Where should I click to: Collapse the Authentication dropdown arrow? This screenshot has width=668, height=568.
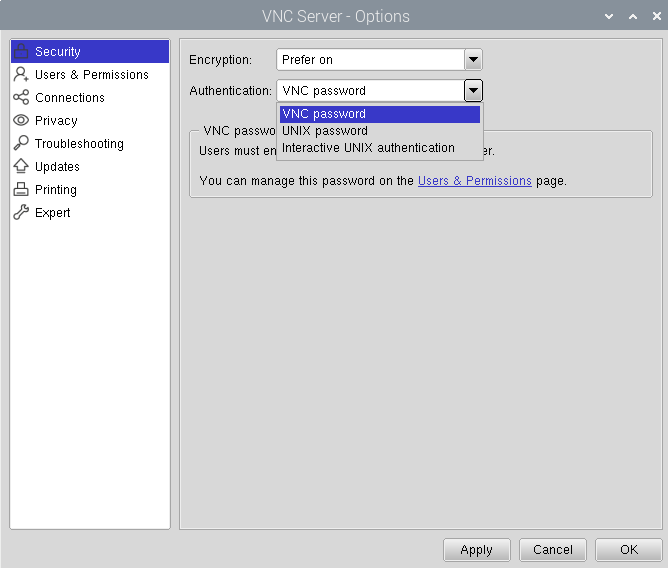[473, 90]
